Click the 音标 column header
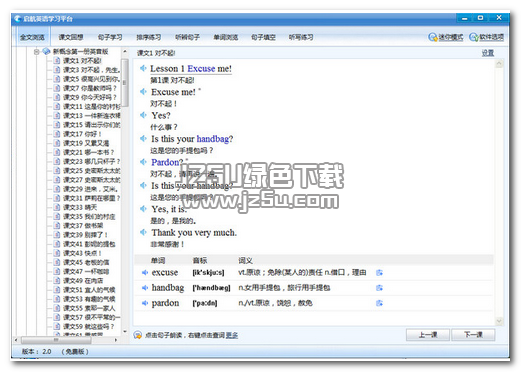Screen dimensions: 521x372 point(200,260)
